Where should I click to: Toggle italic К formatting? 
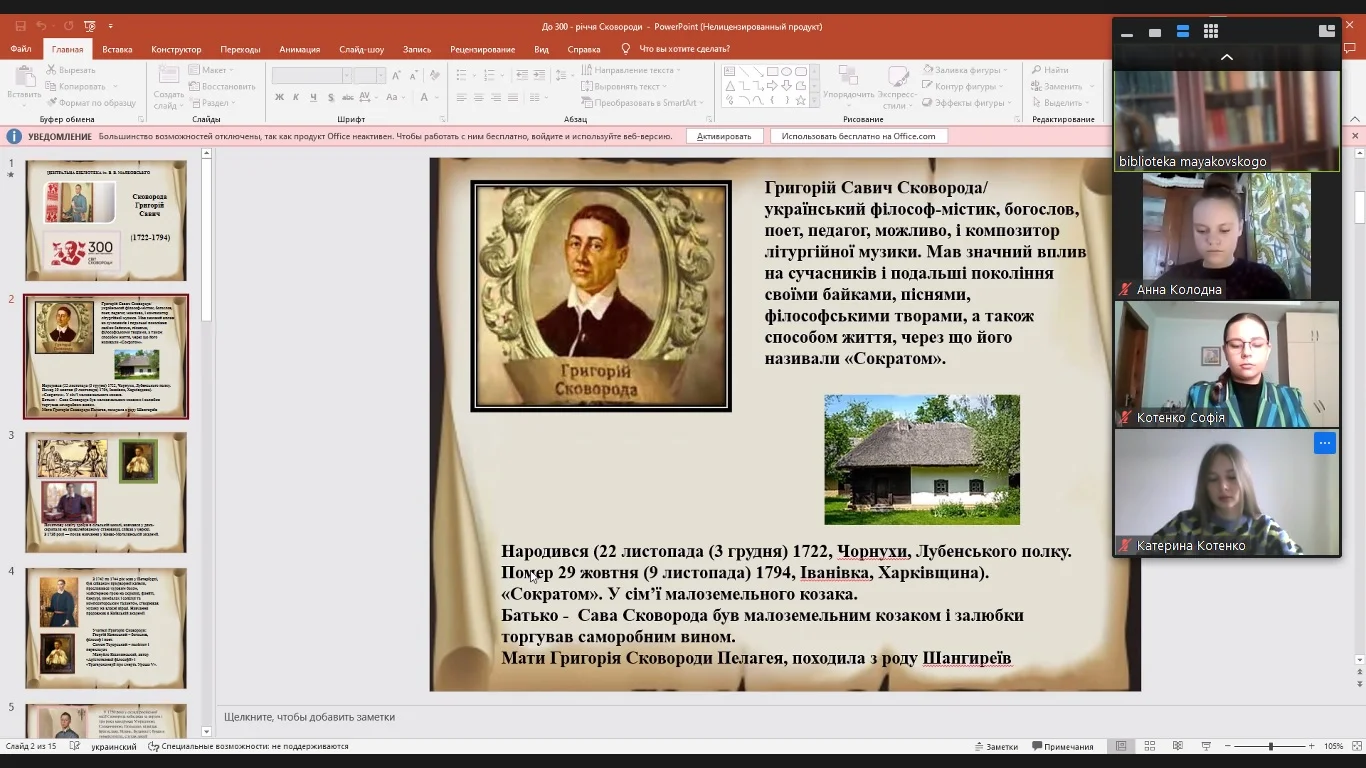click(x=297, y=98)
